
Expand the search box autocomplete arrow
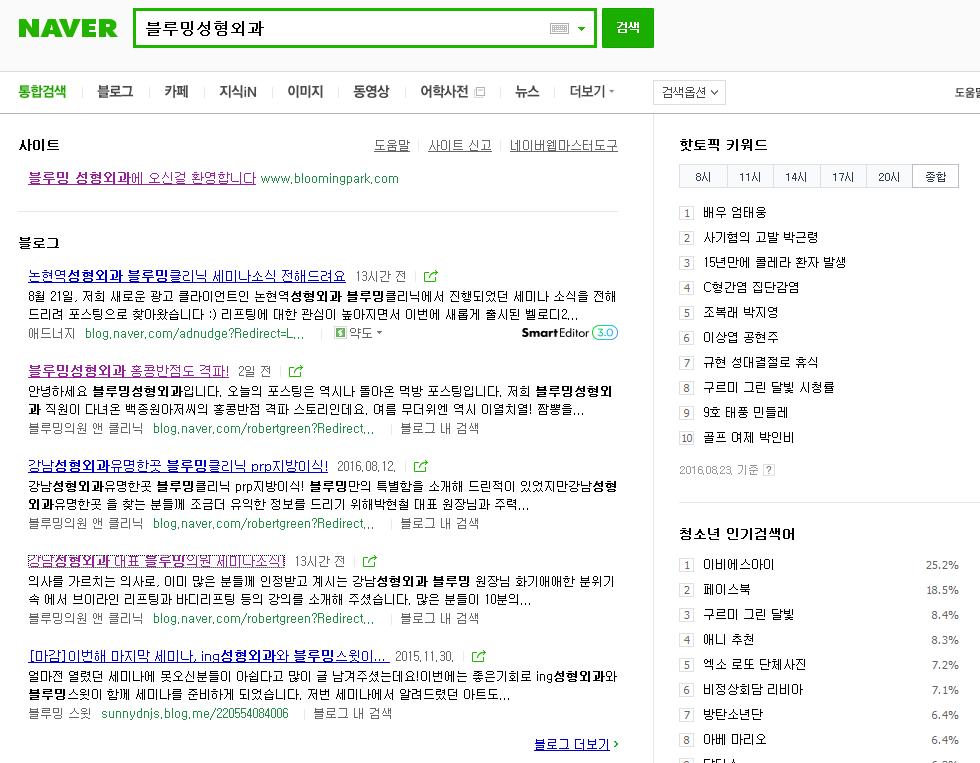[581, 28]
